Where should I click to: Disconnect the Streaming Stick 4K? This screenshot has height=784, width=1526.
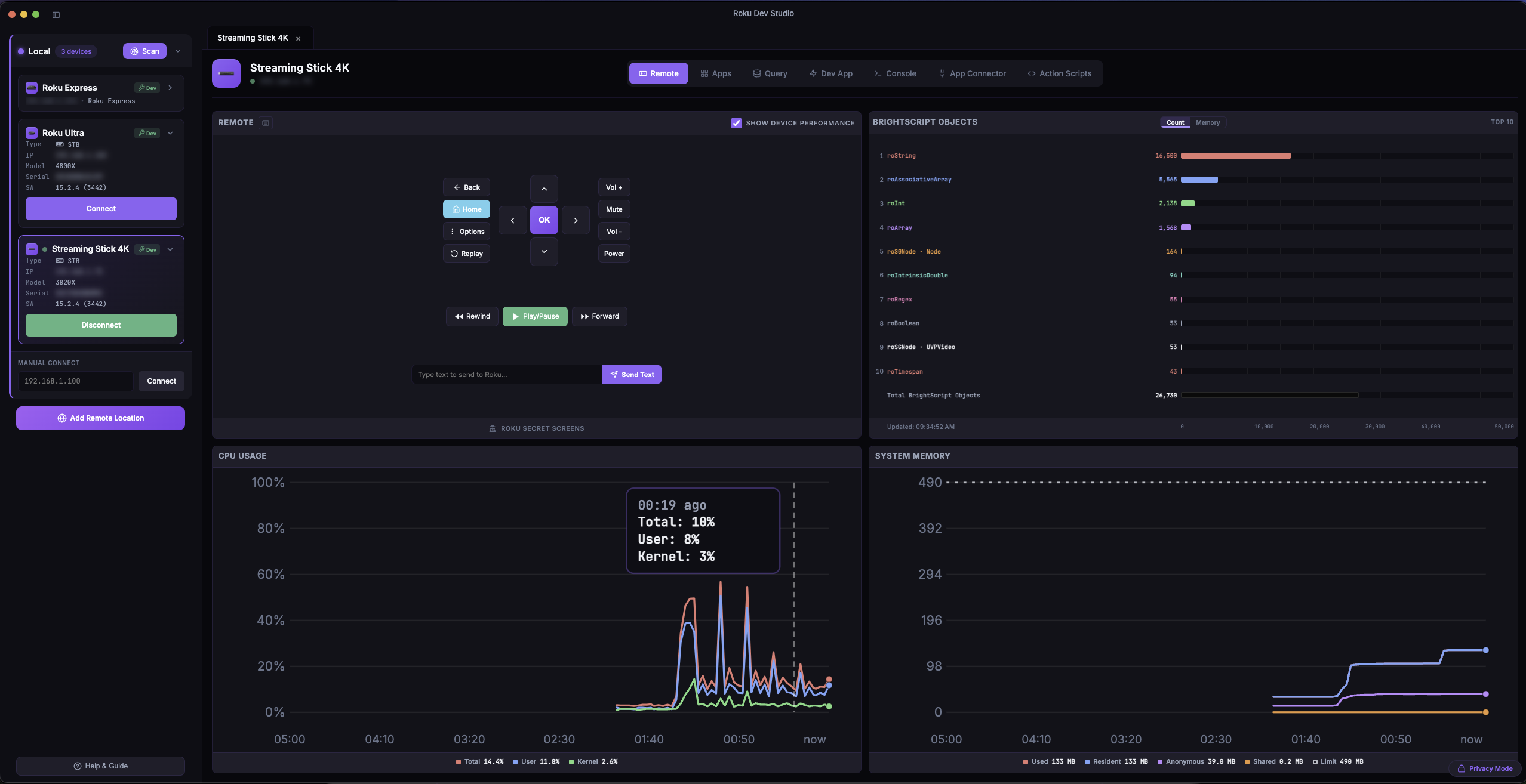pos(101,325)
